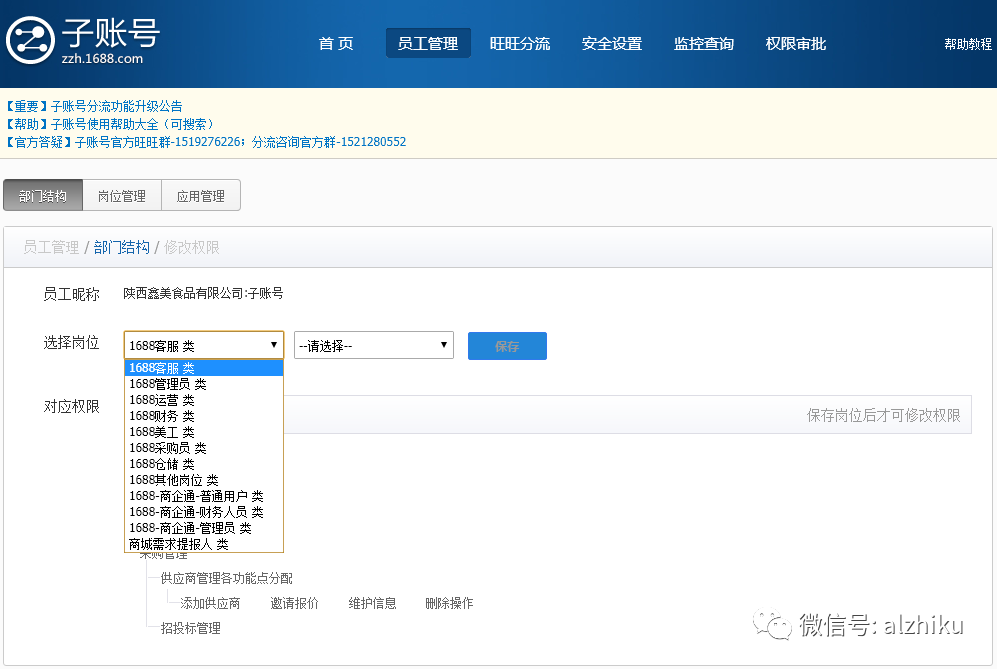Click the 删除操作 permission item
The height and width of the screenshot is (669, 997).
click(450, 603)
